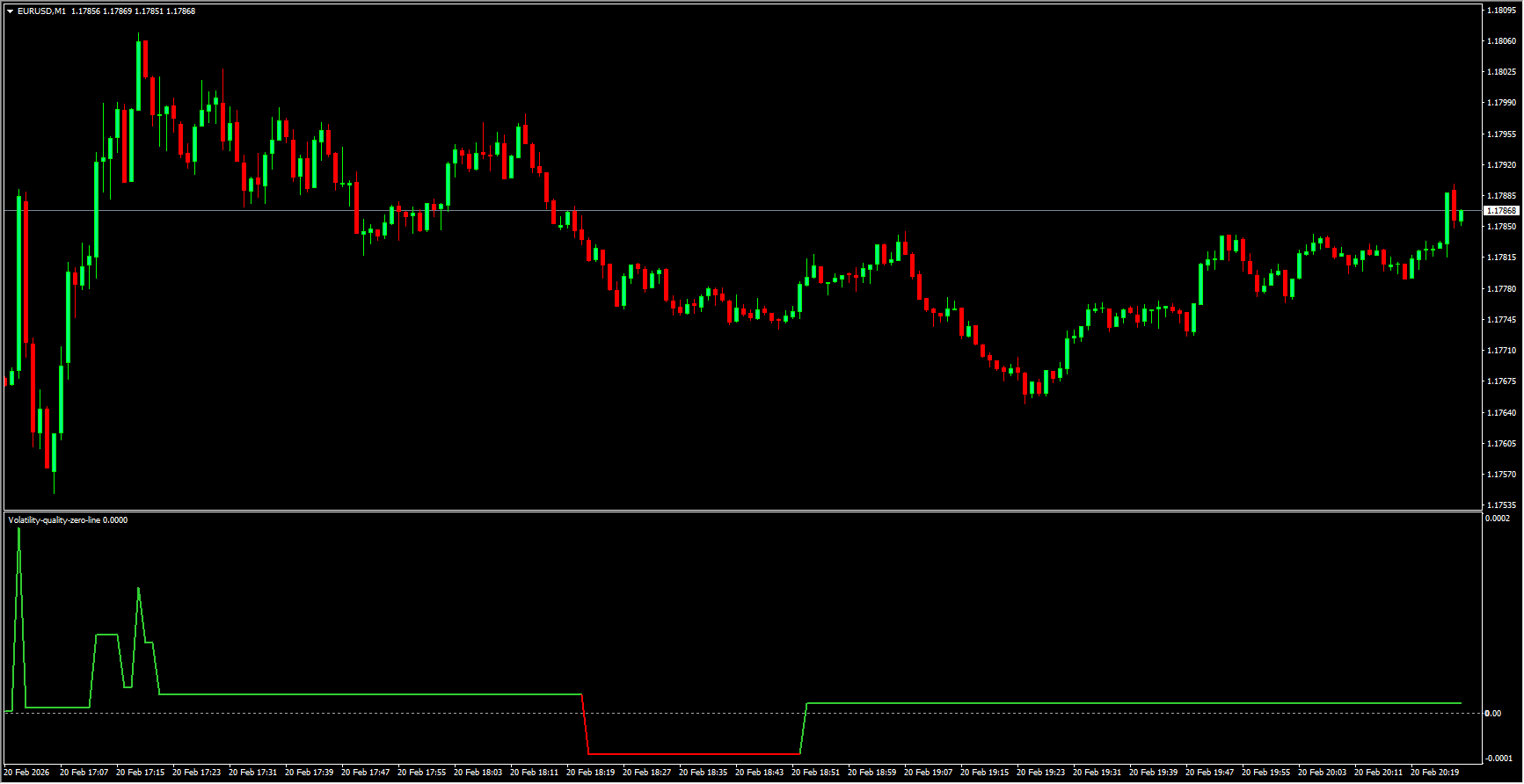Image resolution: width=1524 pixels, height=784 pixels.
Task: Click the 1.18060 level on price axis
Action: 1500,41
